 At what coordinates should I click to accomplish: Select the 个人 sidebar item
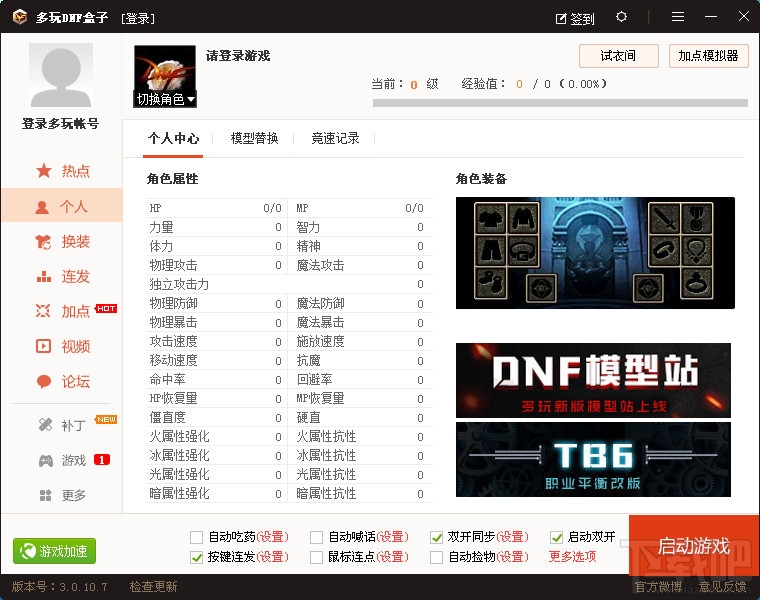pyautogui.click(x=63, y=205)
